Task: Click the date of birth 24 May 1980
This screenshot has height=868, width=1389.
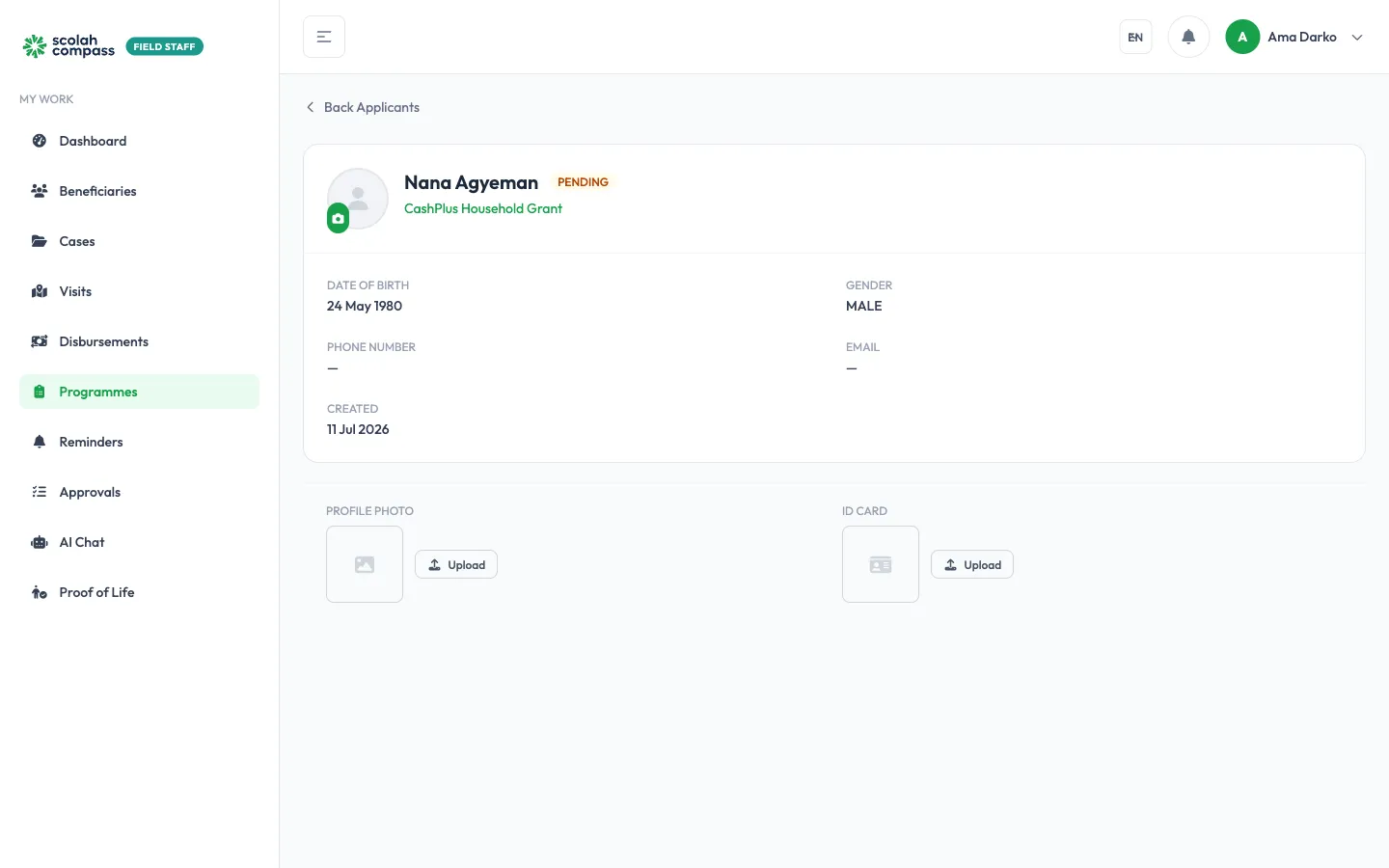Action: click(365, 306)
